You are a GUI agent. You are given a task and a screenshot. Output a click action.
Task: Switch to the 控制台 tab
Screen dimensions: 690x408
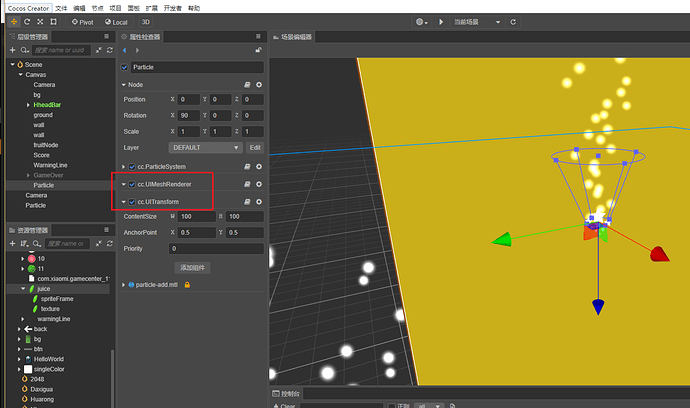286,393
